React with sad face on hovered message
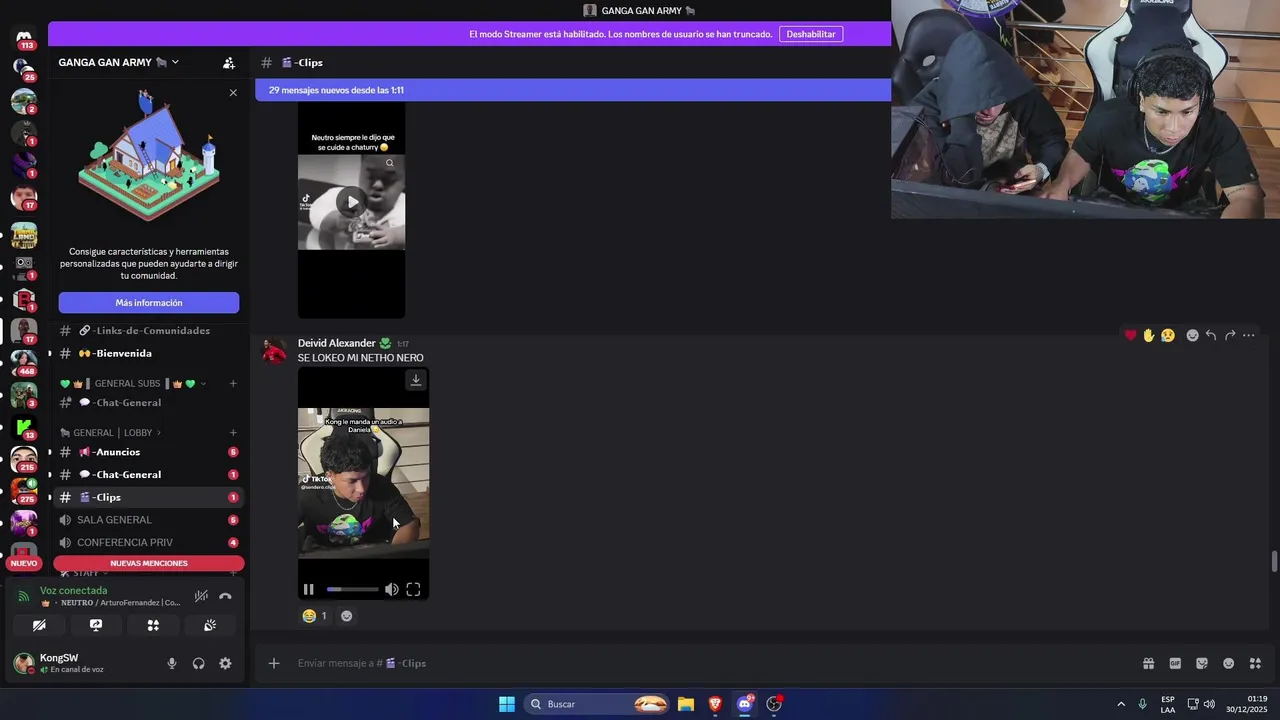The height and width of the screenshot is (720, 1280). (x=1167, y=335)
